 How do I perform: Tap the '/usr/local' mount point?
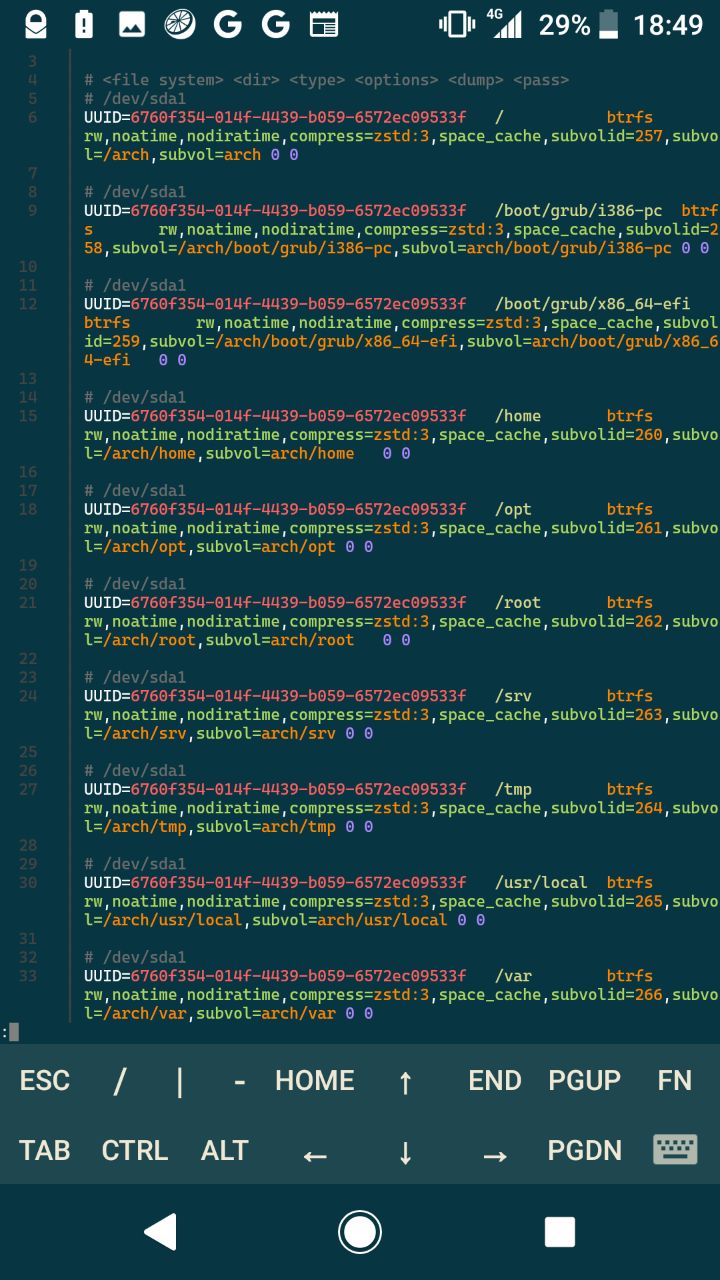coord(542,883)
